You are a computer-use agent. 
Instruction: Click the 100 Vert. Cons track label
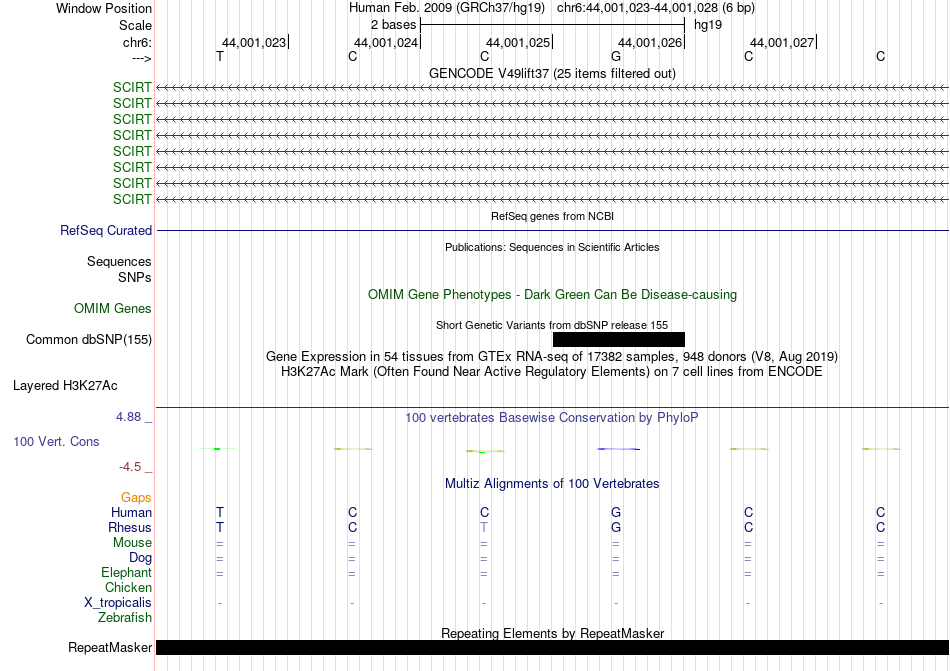pyautogui.click(x=56, y=441)
